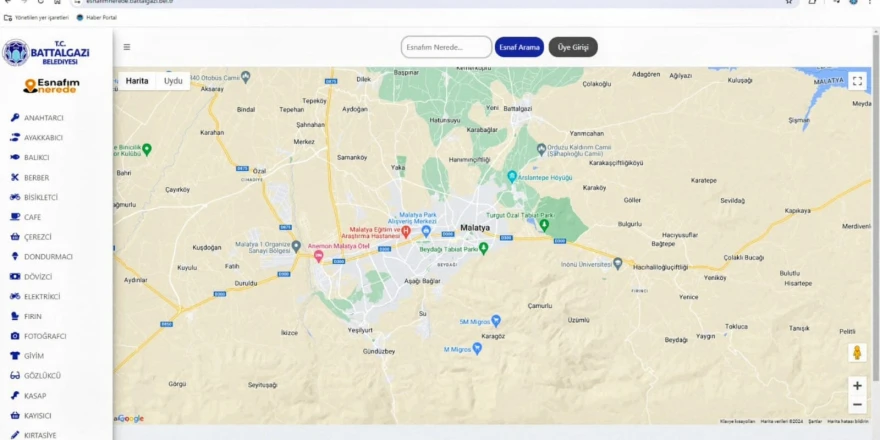Click the İnönü Üniversitesi map marker
The height and width of the screenshot is (440, 880).
(618, 263)
